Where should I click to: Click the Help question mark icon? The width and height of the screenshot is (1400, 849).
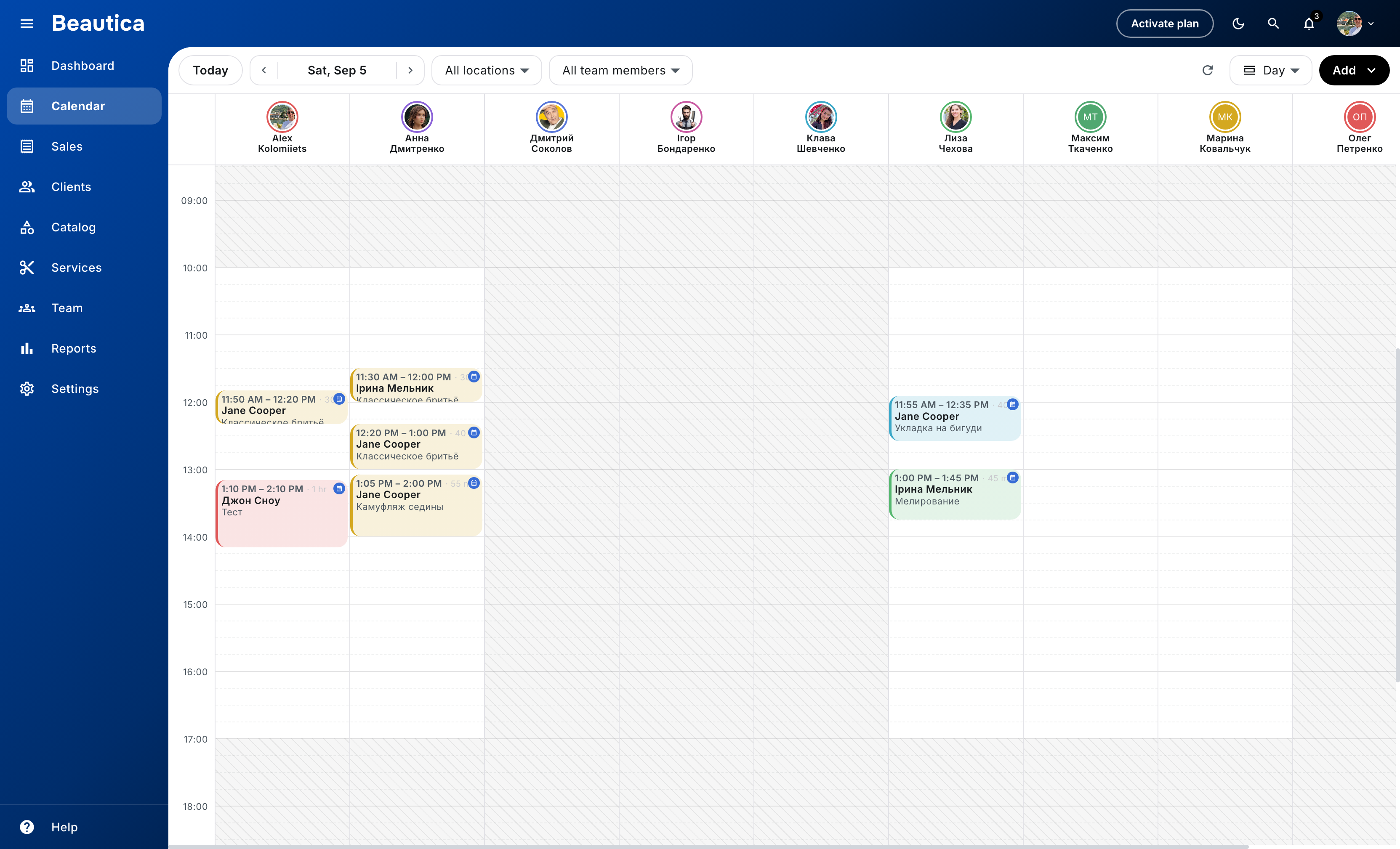[x=27, y=827]
